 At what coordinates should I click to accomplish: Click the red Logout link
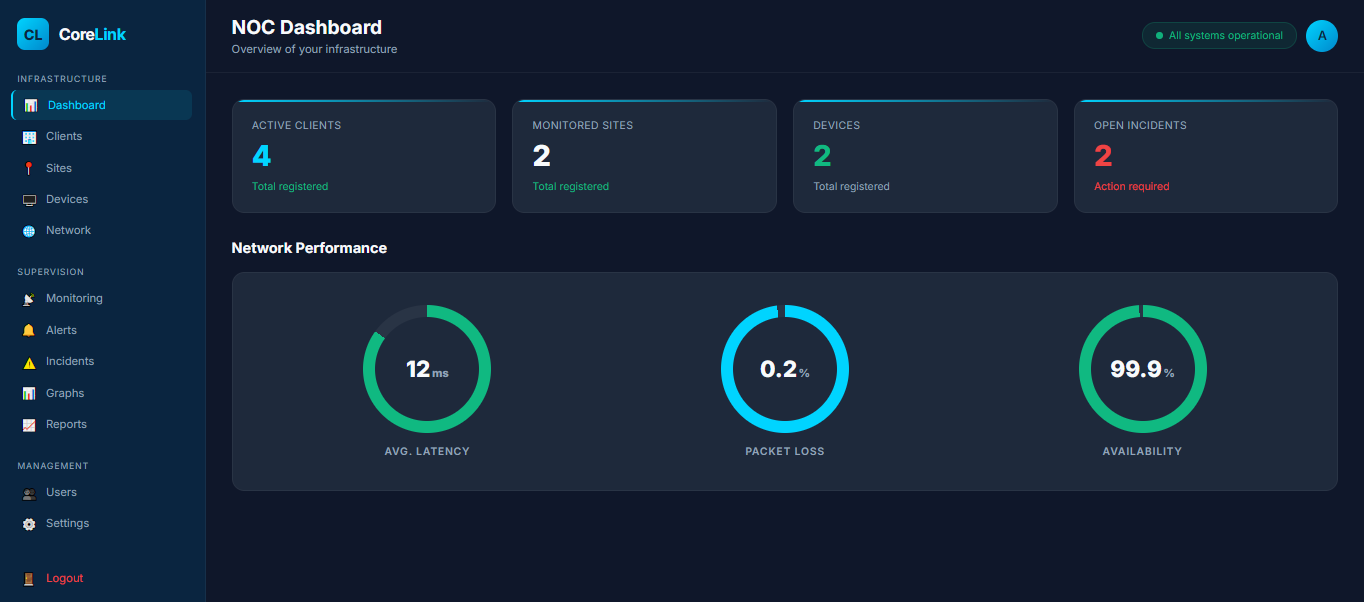click(65, 578)
